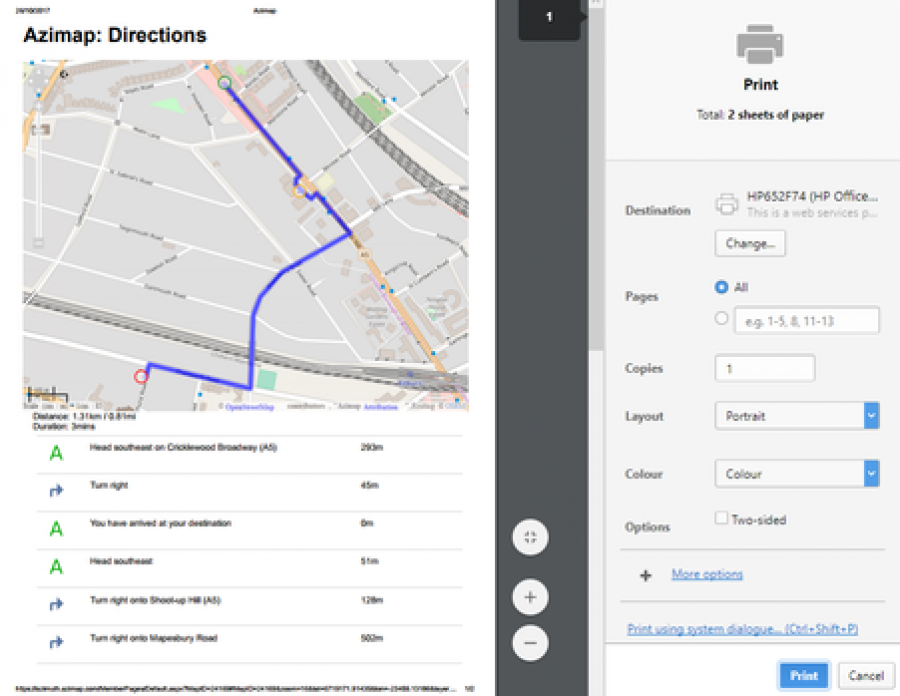Click the Duration 3mins text

[64, 426]
